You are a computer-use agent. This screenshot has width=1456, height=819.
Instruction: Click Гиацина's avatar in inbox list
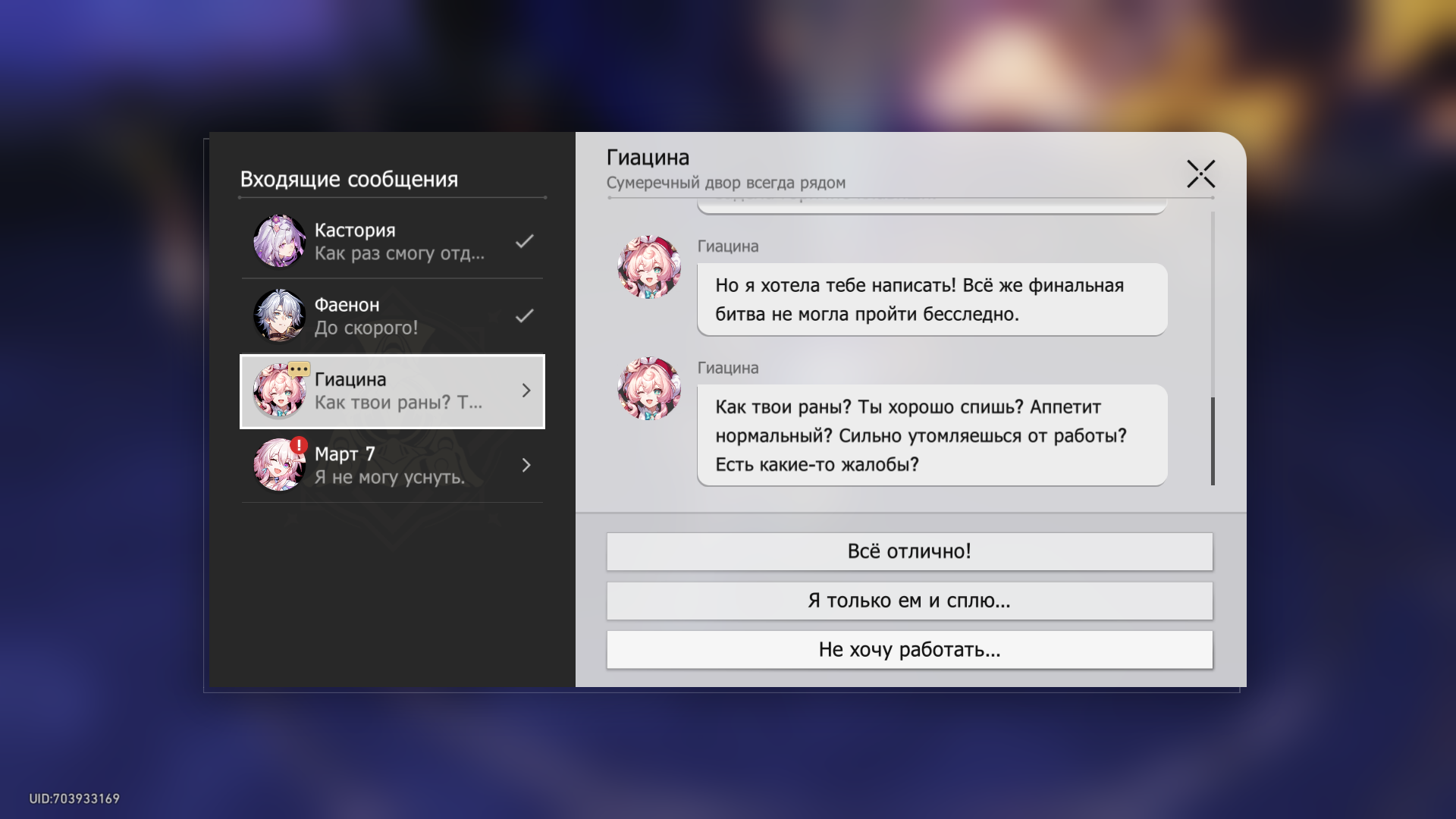(278, 391)
